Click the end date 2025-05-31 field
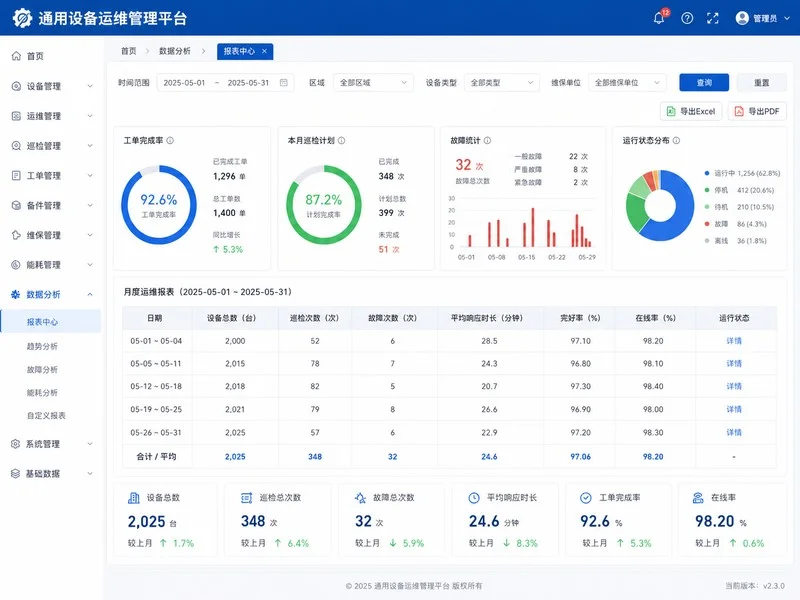 coord(248,83)
